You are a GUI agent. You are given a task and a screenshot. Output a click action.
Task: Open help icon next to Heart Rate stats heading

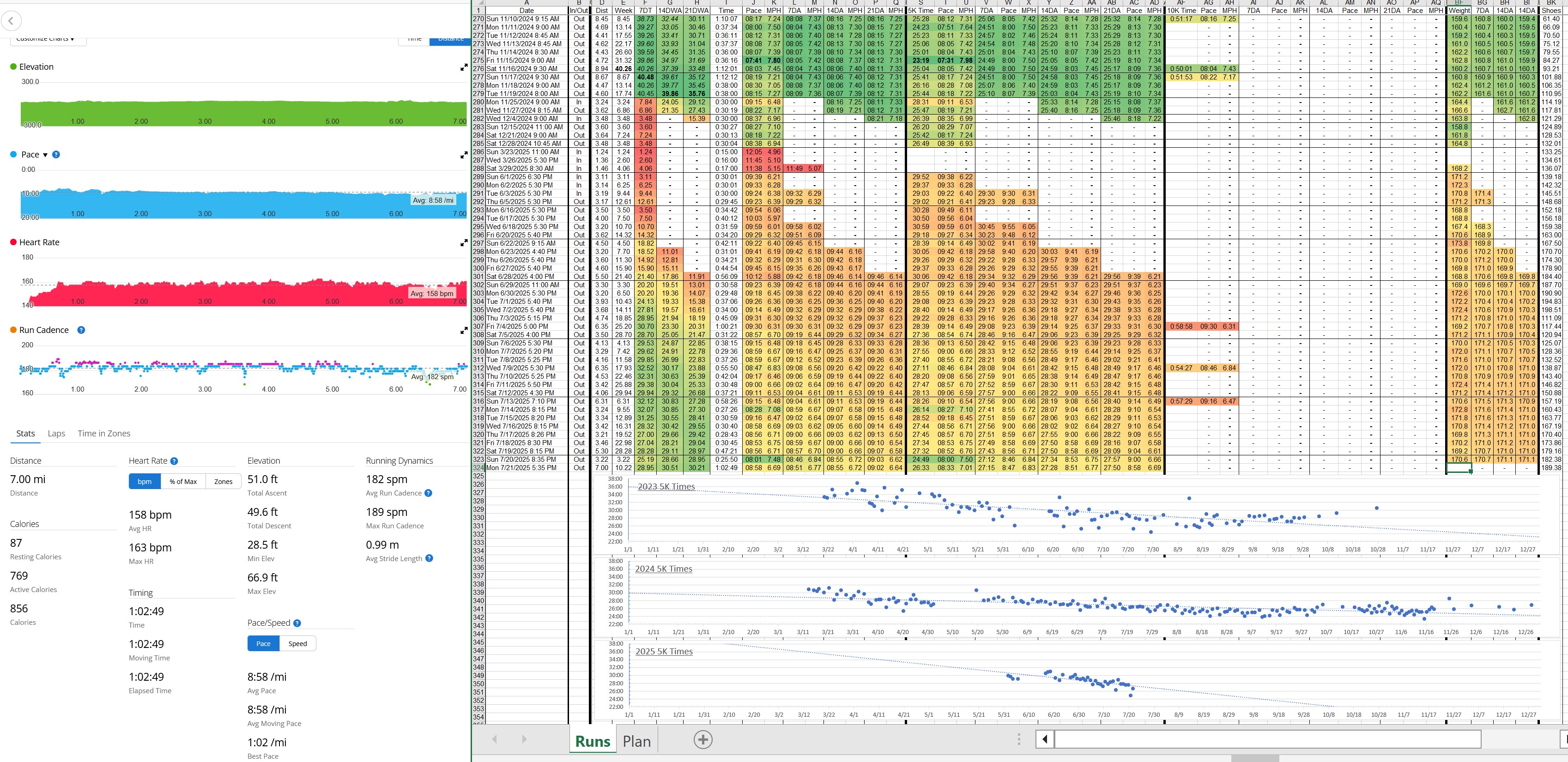(x=174, y=461)
